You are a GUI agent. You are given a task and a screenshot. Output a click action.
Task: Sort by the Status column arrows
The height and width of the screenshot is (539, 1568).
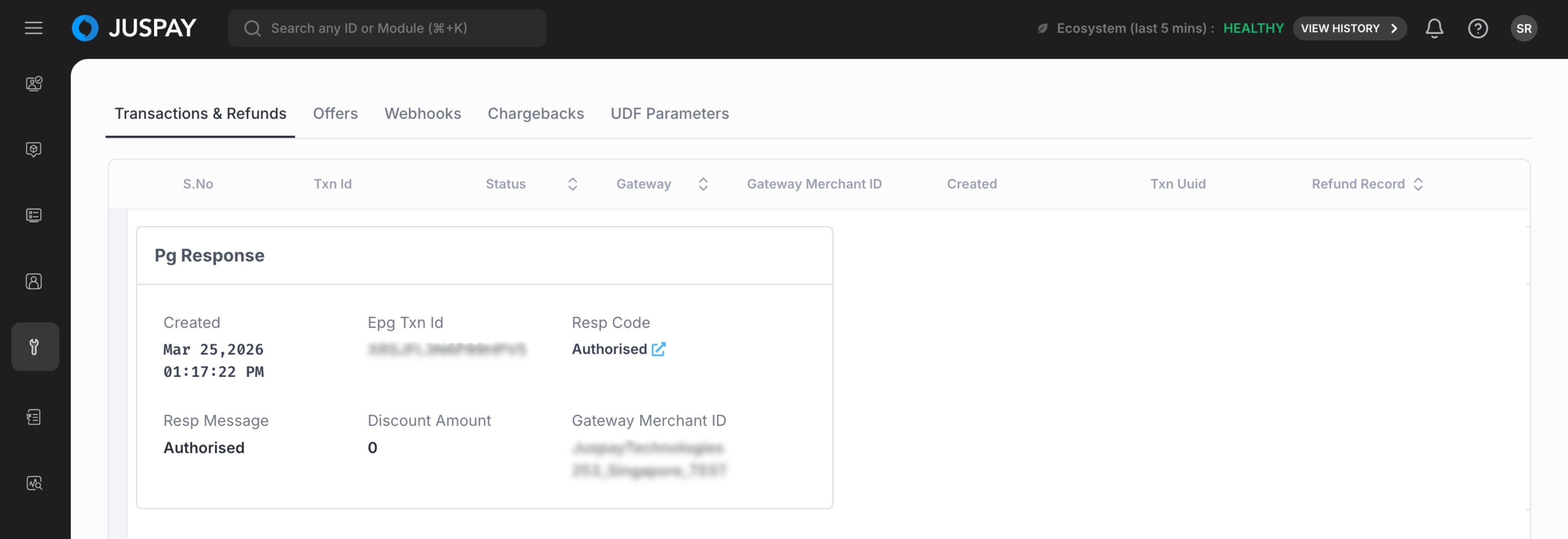572,184
